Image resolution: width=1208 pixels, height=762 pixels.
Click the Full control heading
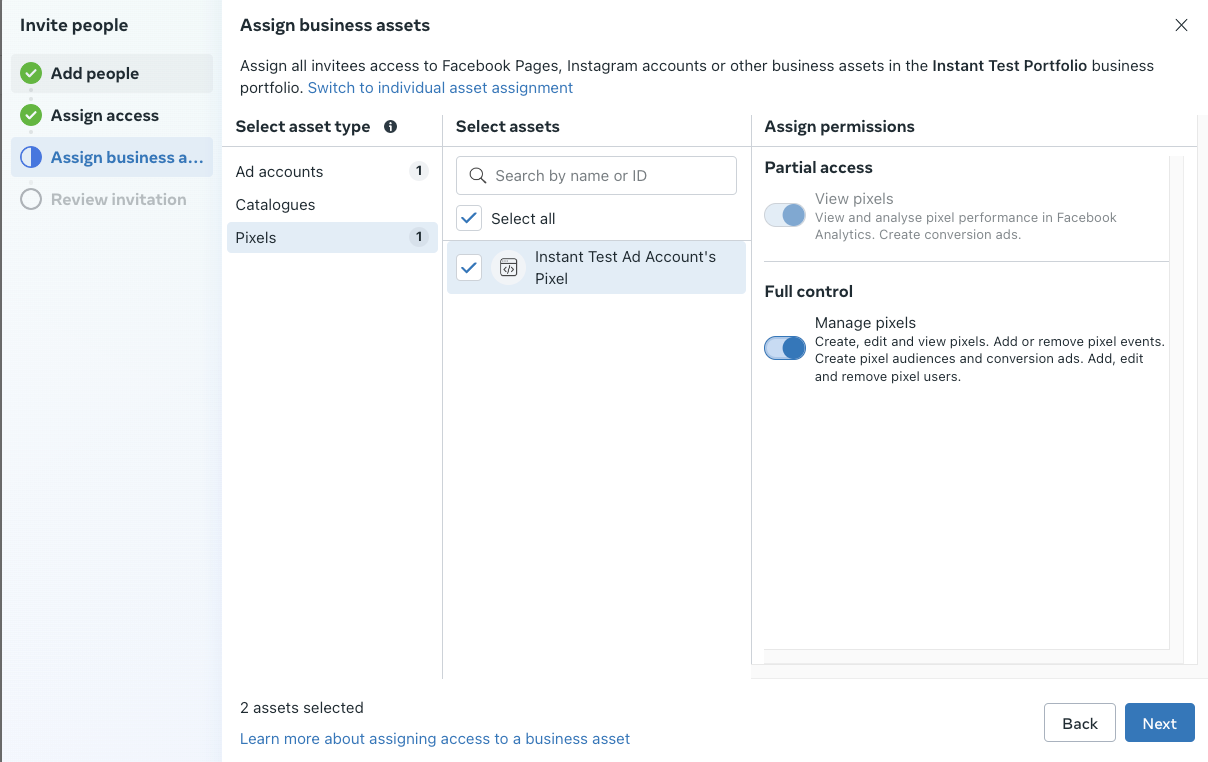pyautogui.click(x=809, y=291)
